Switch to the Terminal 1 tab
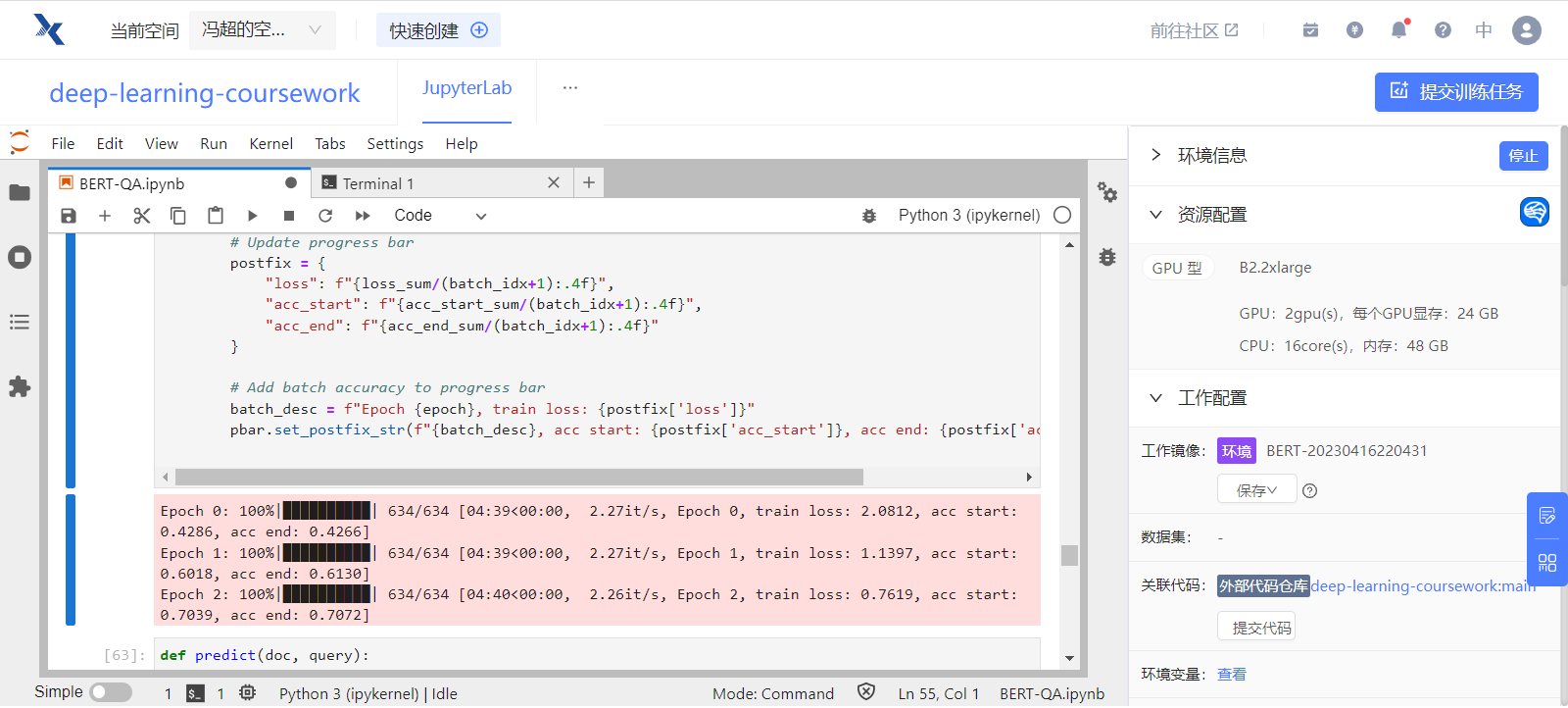Viewport: 1568px width, 708px height. point(378,183)
